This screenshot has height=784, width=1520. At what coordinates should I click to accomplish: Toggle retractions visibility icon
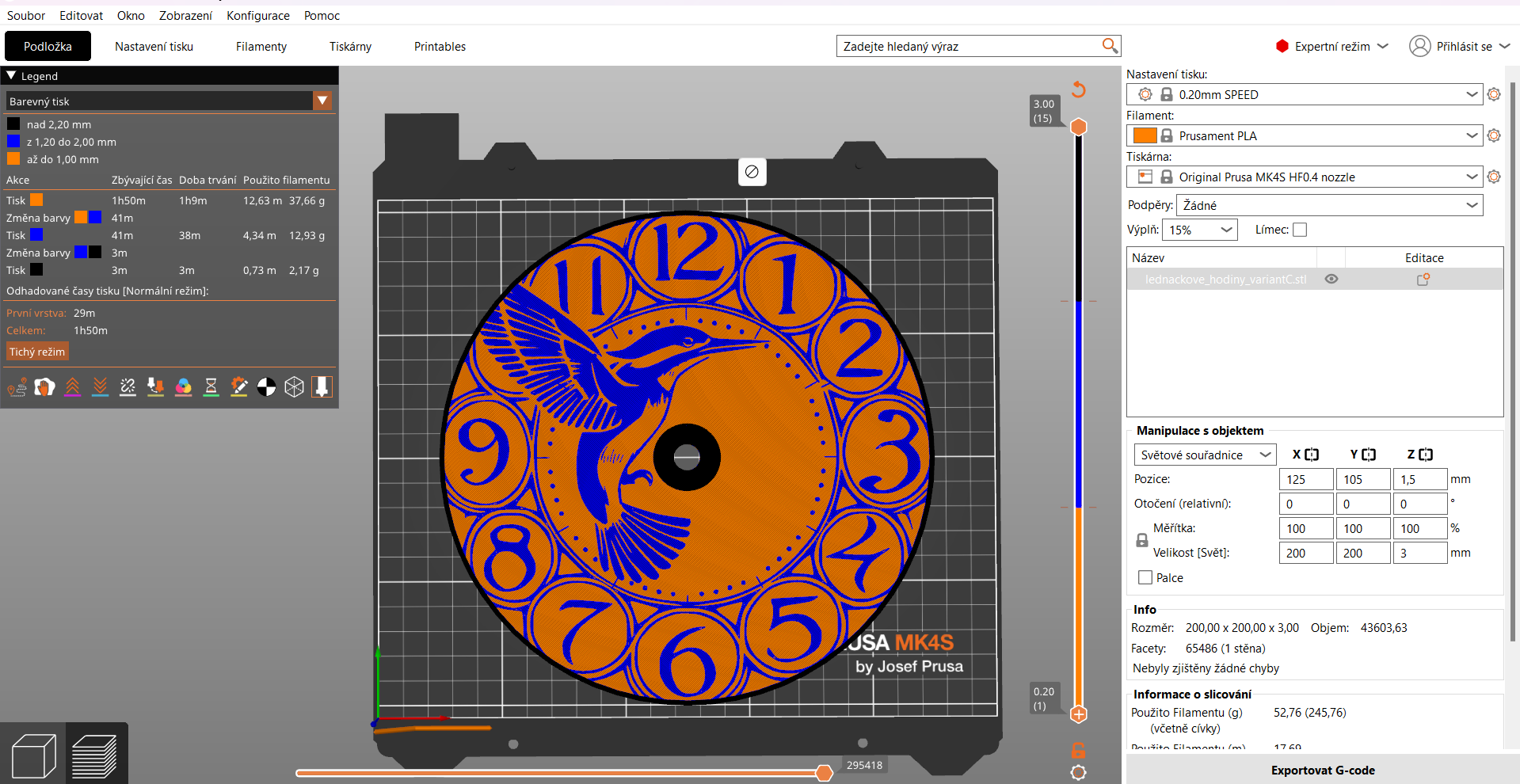tap(73, 386)
